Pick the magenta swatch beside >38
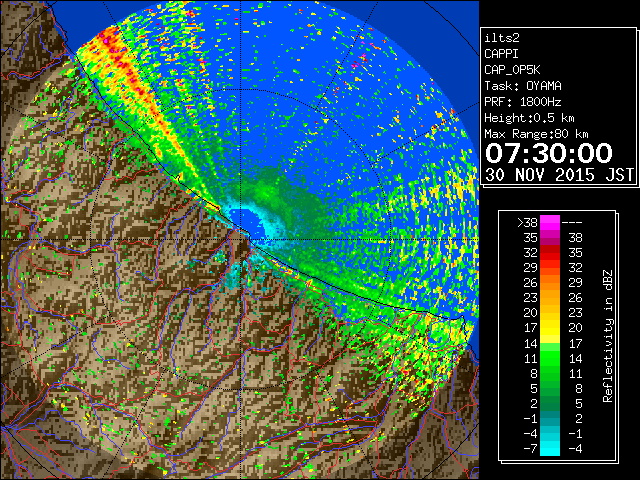The height and width of the screenshot is (480, 640). [550, 223]
